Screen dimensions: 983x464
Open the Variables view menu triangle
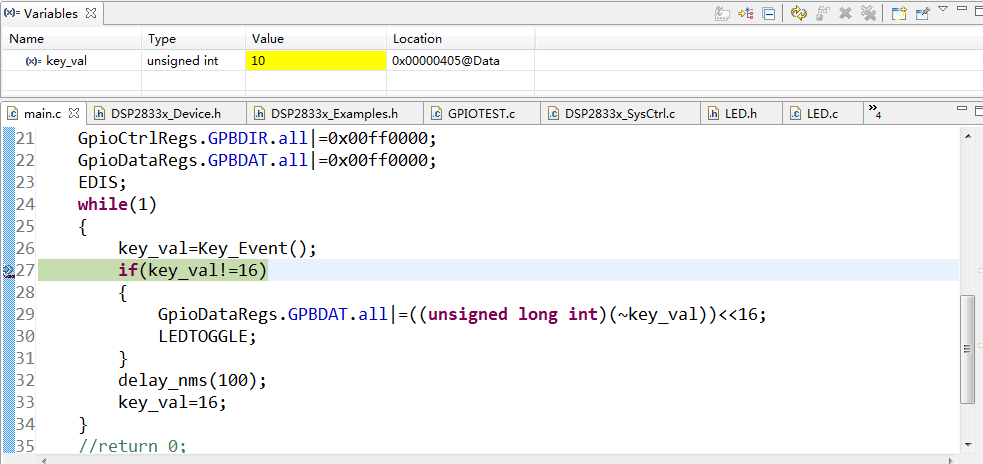tap(943, 9)
